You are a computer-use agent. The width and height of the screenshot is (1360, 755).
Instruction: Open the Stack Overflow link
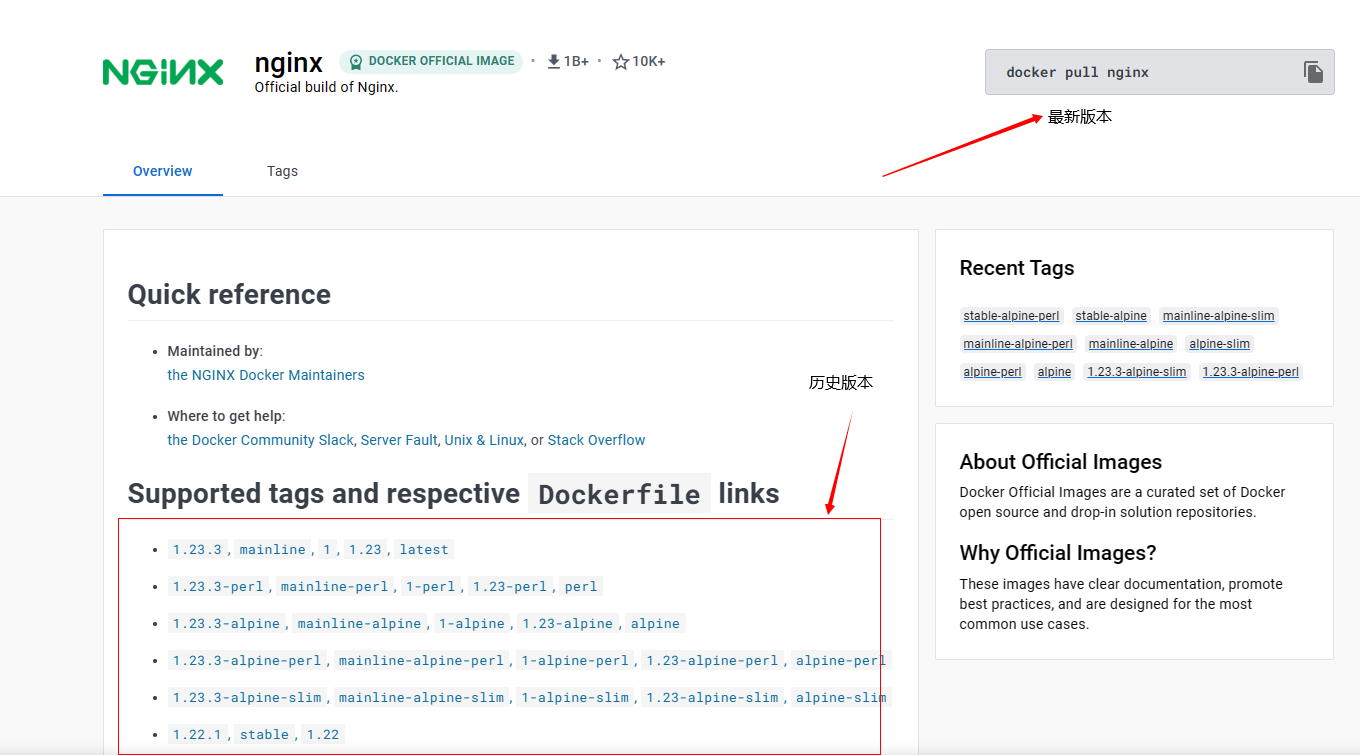(x=596, y=440)
